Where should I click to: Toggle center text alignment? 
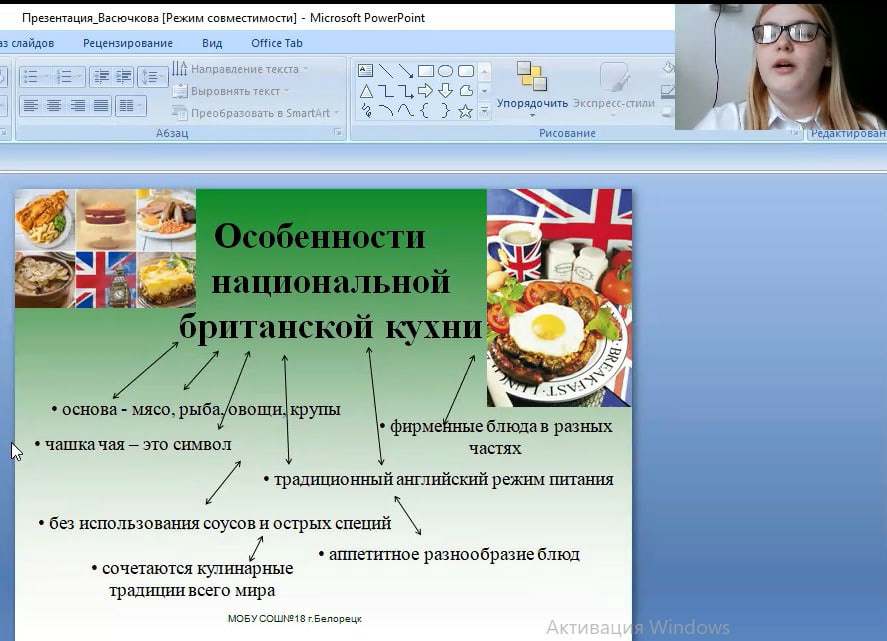point(54,105)
